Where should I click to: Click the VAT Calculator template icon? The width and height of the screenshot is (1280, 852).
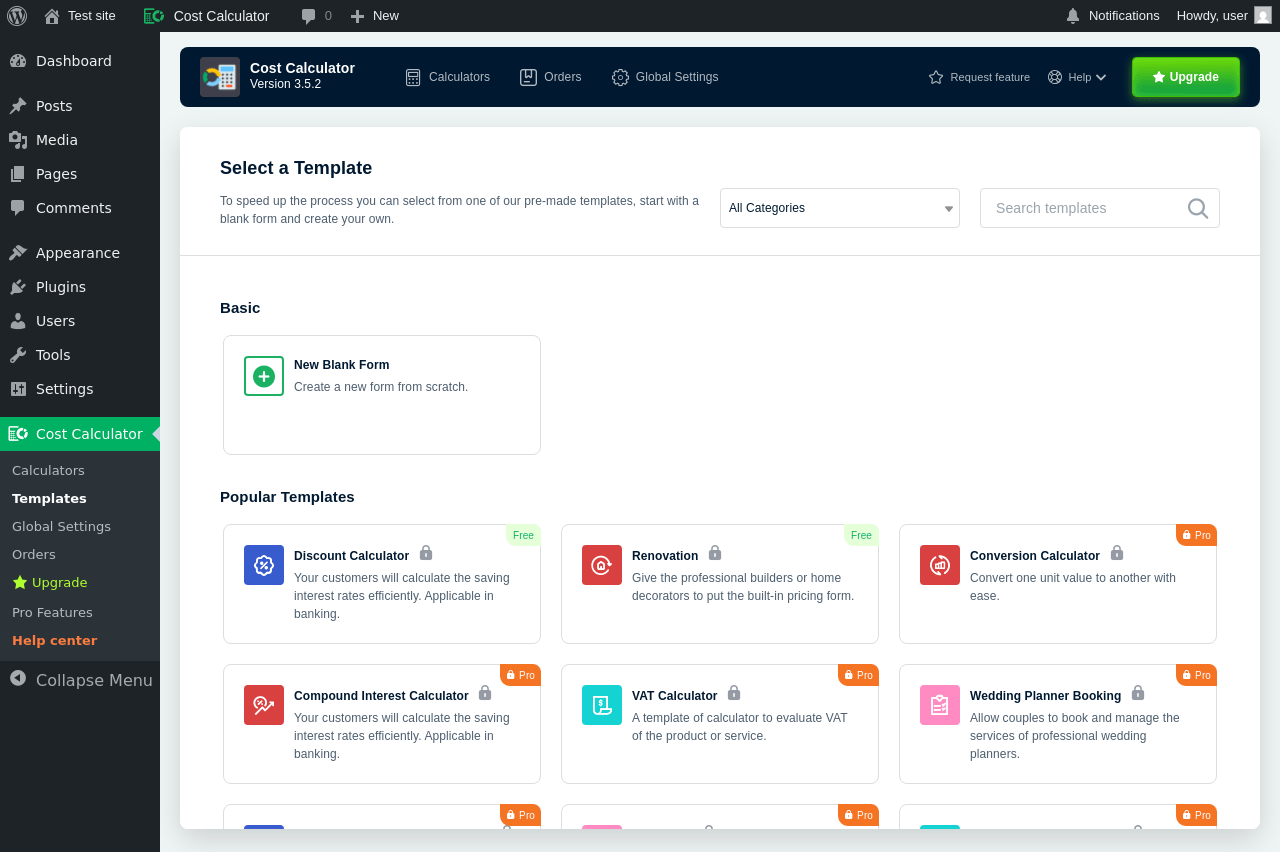pos(602,705)
